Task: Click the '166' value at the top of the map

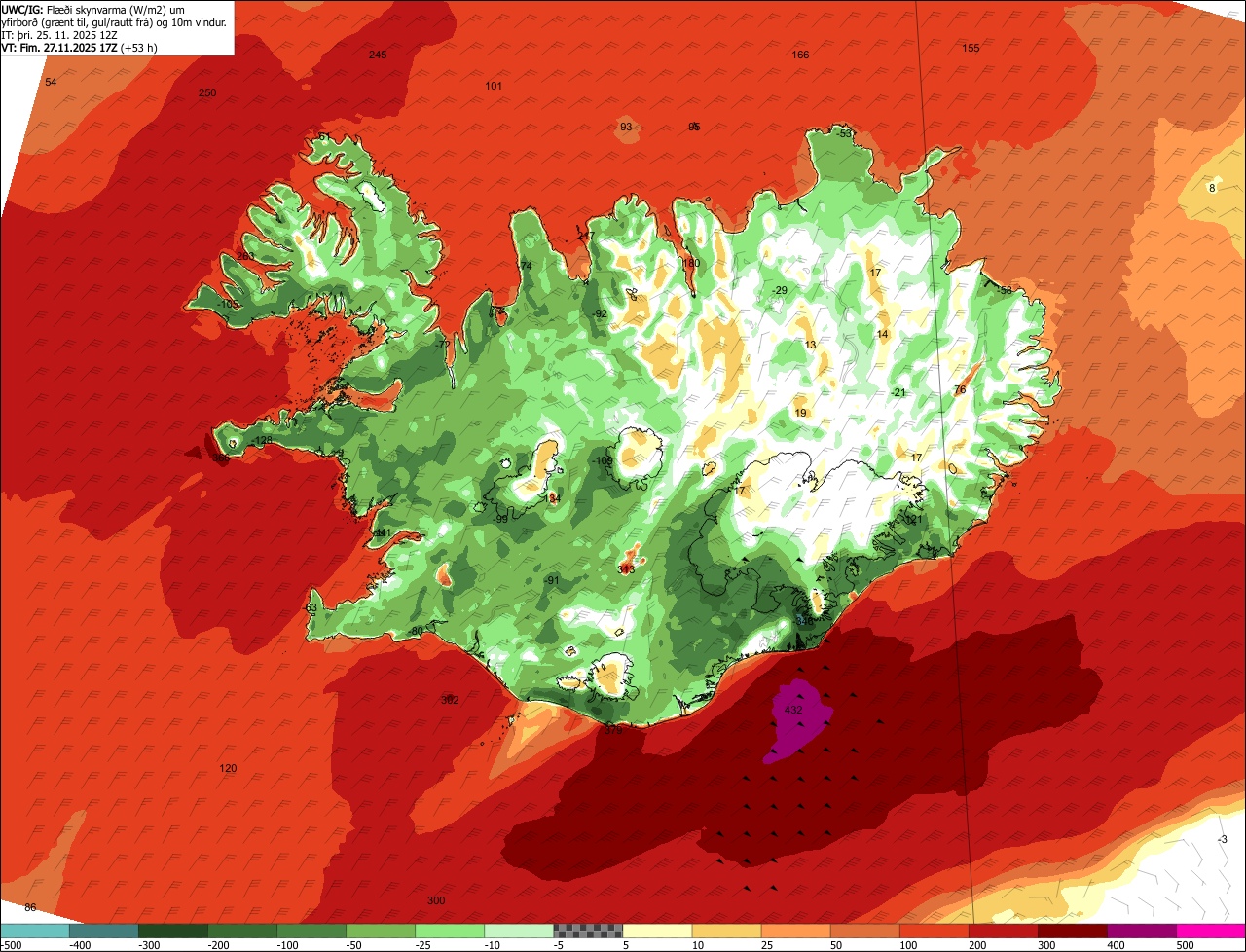Action: click(800, 55)
